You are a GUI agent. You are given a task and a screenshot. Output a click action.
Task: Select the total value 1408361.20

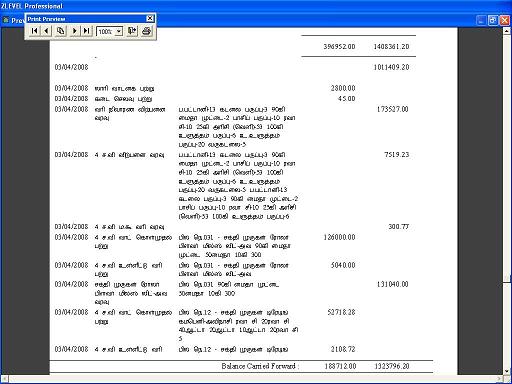click(x=391, y=46)
